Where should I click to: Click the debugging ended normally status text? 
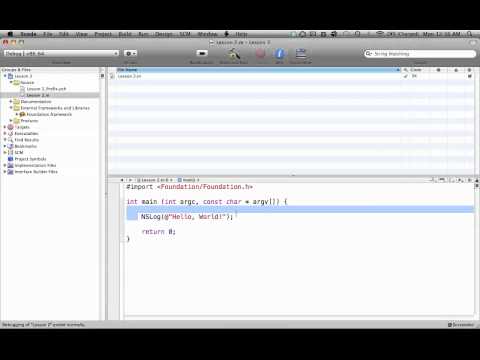point(43,324)
